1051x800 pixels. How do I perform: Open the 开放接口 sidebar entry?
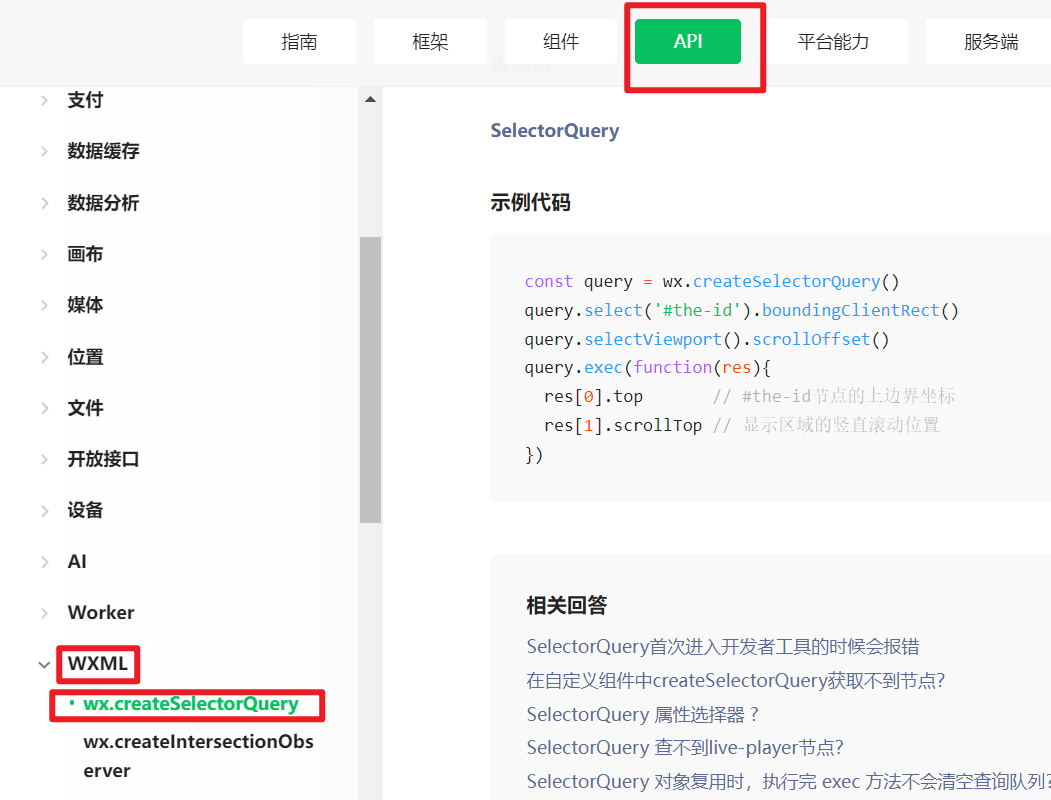pyautogui.click(x=103, y=460)
